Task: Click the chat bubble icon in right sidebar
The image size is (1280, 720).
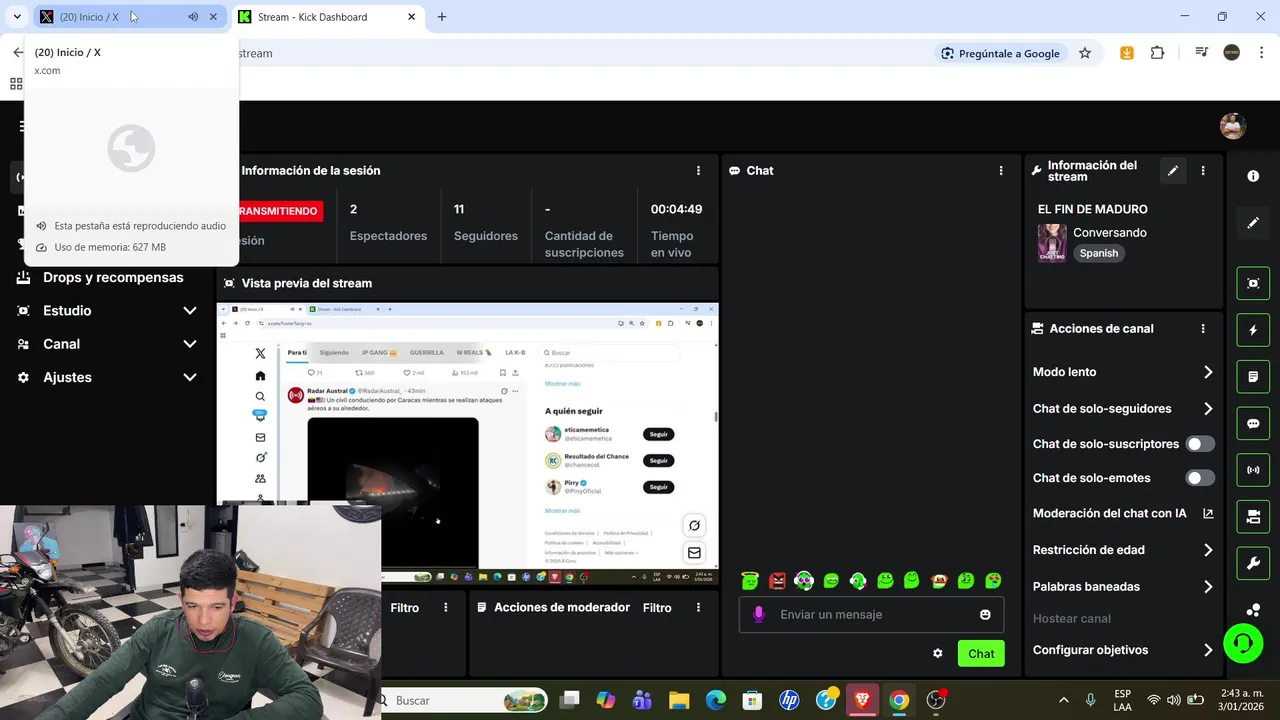Action: click(1253, 424)
